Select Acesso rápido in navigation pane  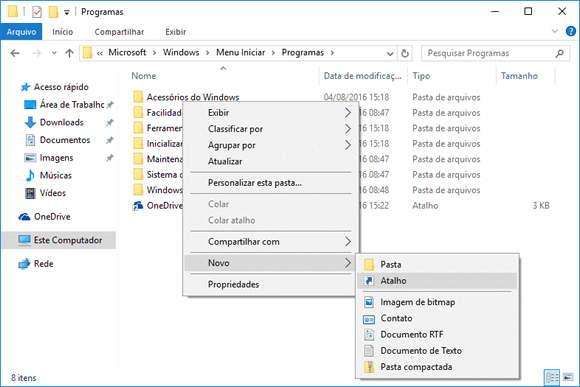click(61, 87)
